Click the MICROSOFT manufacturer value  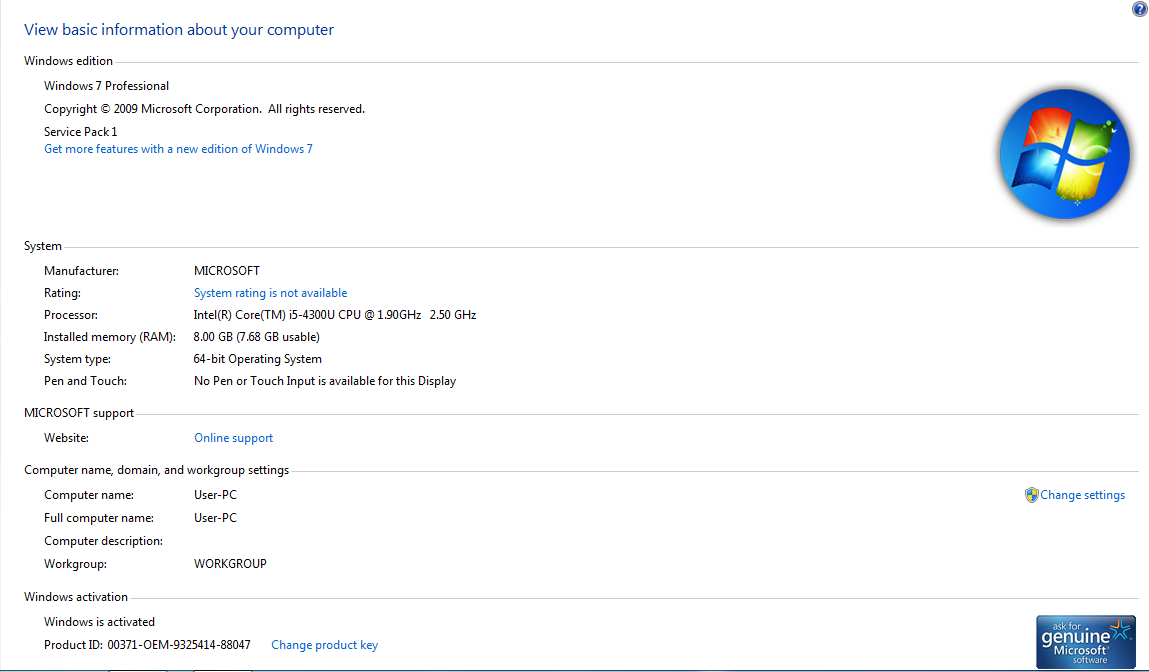226,270
